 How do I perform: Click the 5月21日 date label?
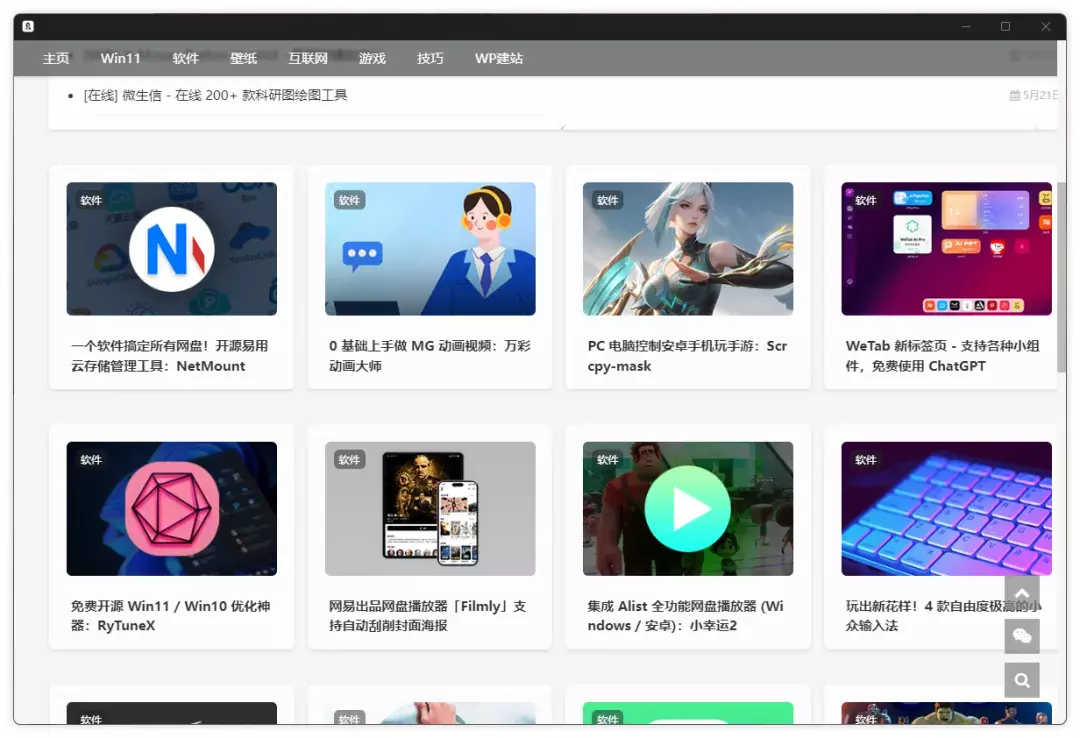pos(1033,95)
